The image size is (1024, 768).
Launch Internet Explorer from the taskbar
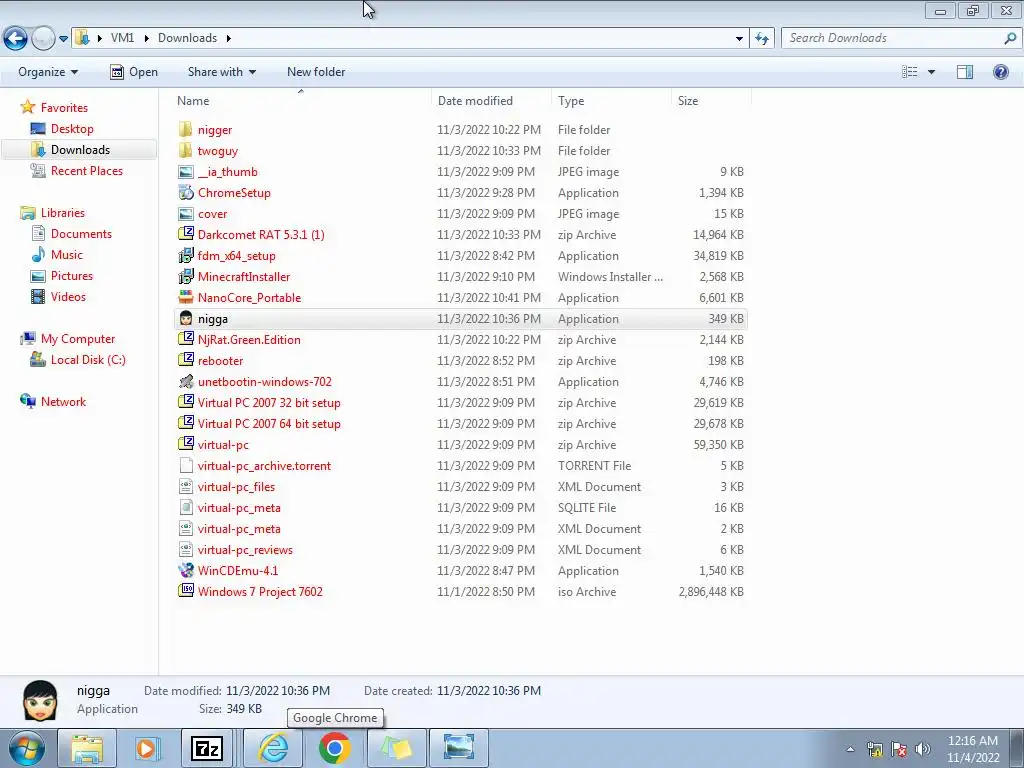point(273,748)
